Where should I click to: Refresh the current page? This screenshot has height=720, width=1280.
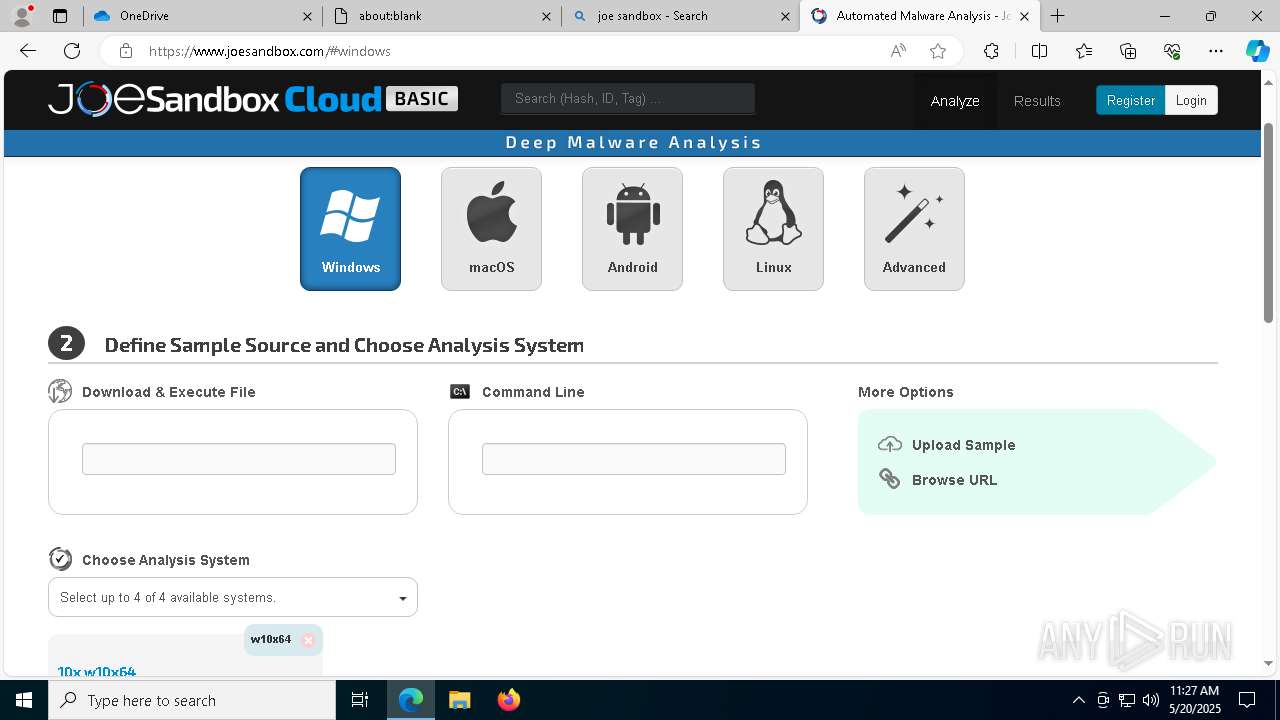pyautogui.click(x=72, y=51)
